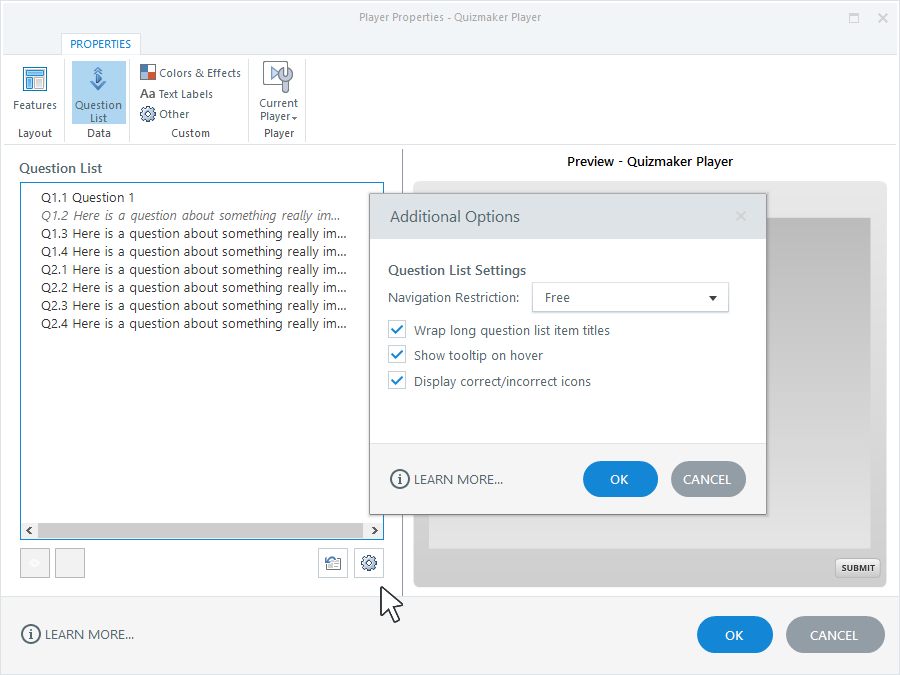Close the Player Properties window
The height and width of the screenshot is (675, 900).
coord(883,18)
